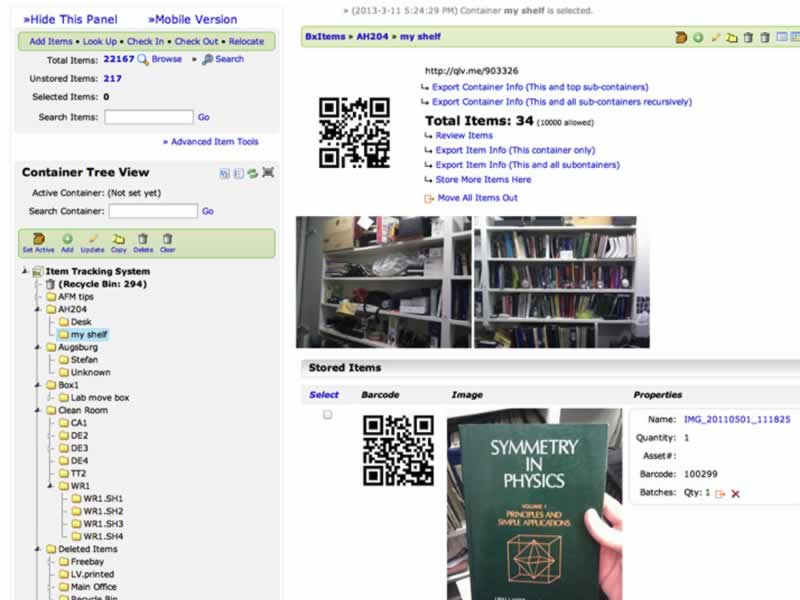Click the Search Items text field
The height and width of the screenshot is (600, 800).
point(148,117)
